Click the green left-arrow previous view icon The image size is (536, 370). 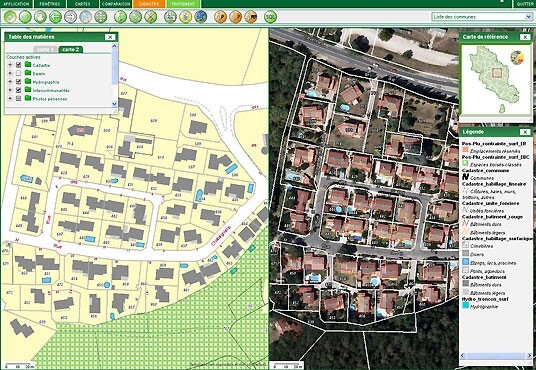click(55, 17)
